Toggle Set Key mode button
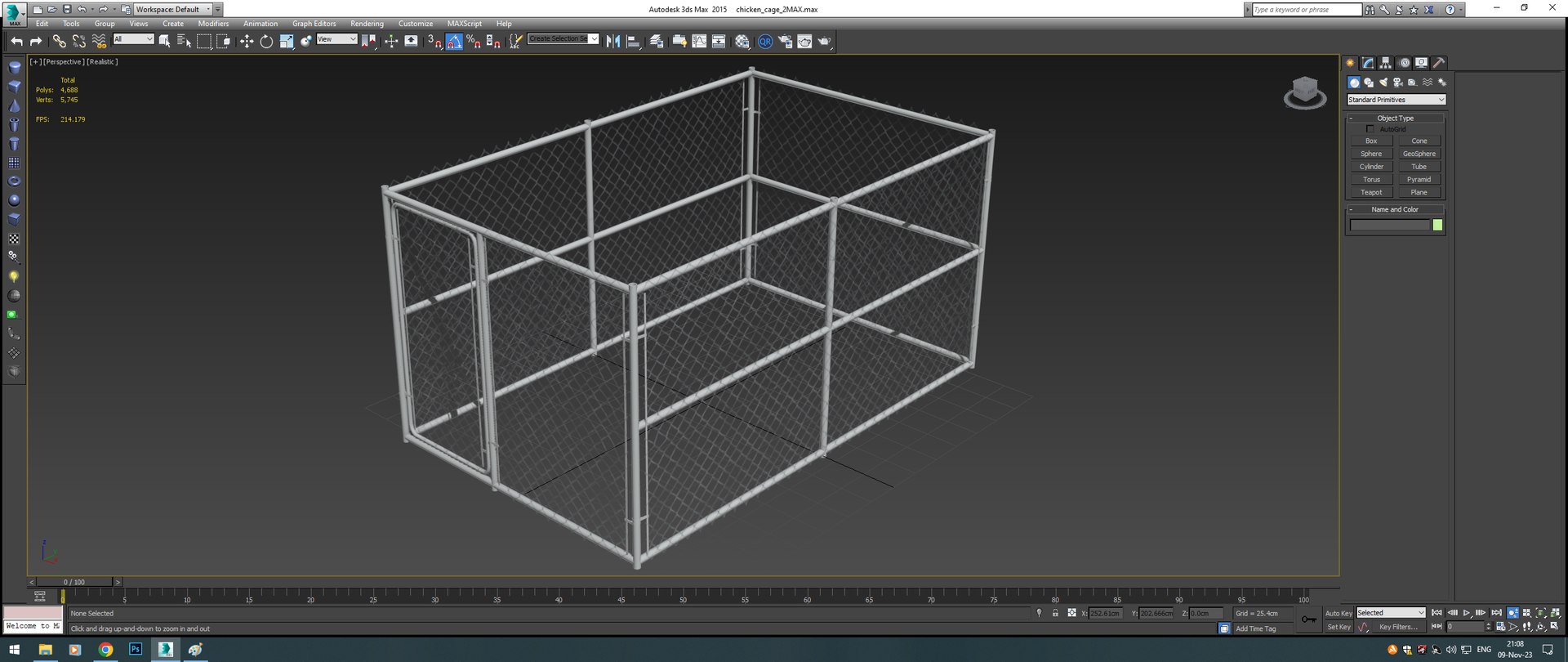This screenshot has height=662, width=1568. pyautogui.click(x=1339, y=627)
